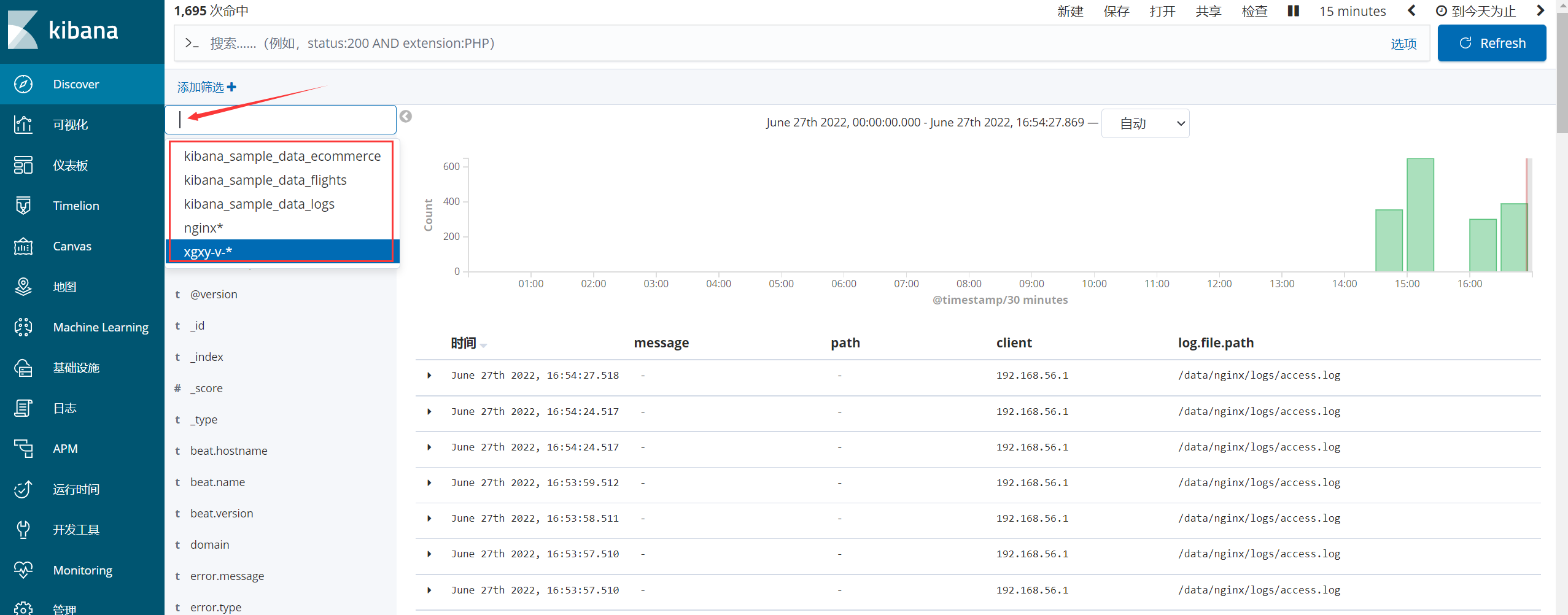Viewport: 1568px width, 615px height.
Task: Open the Canvas icon
Action: click(23, 246)
